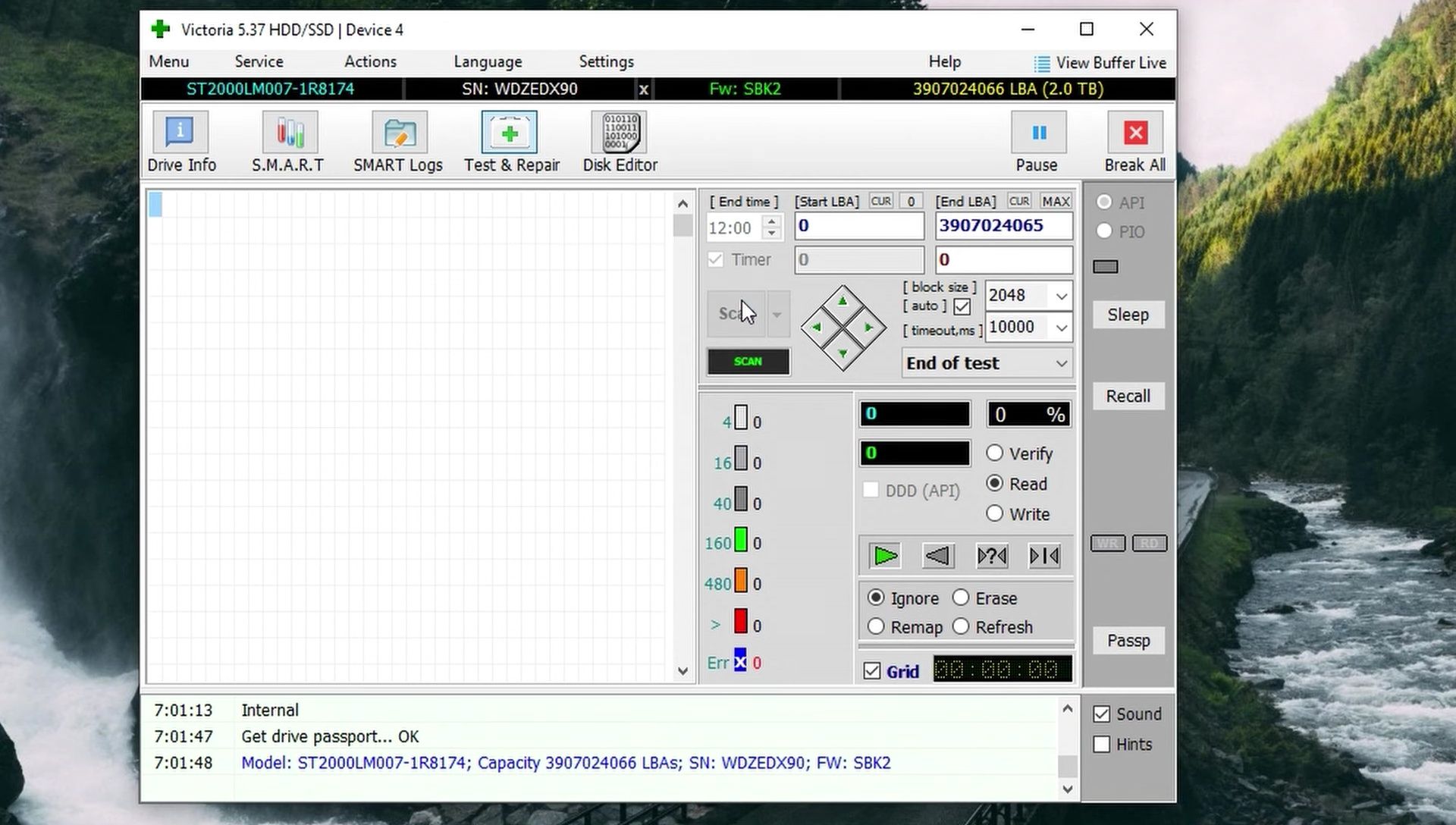Select the Ignore error action
This screenshot has width=1456, height=825.
tap(876, 598)
